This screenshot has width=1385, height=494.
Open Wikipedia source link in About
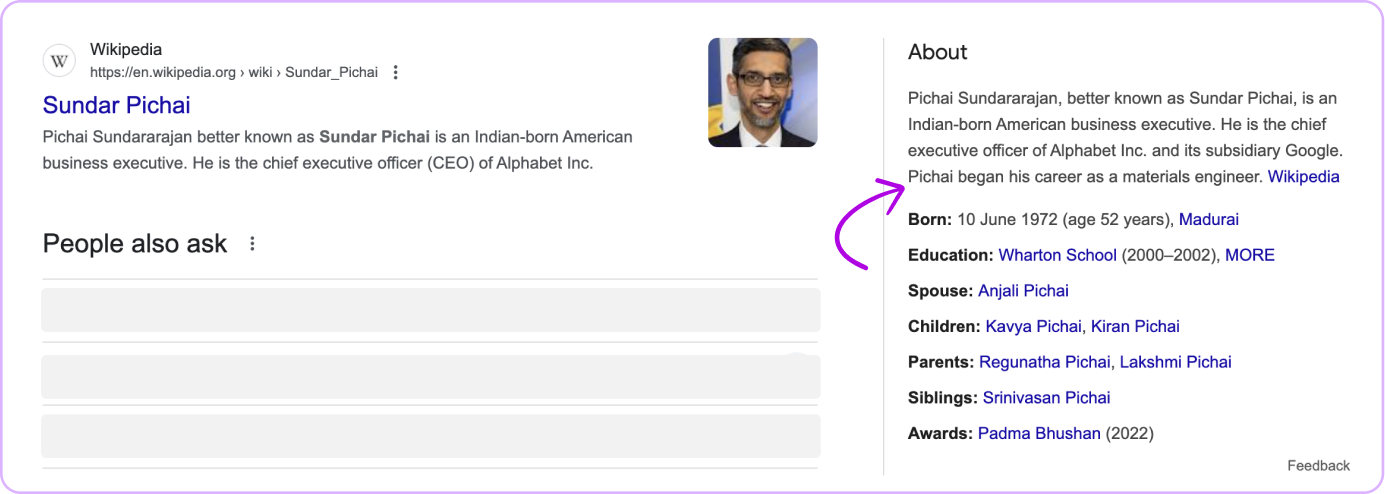(1303, 177)
